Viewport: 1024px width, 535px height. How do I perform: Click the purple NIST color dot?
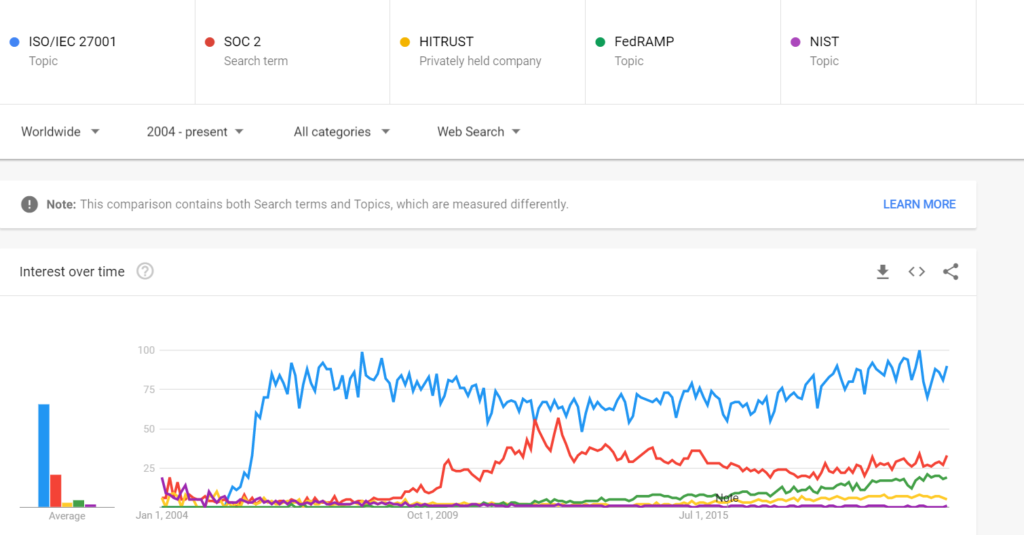coord(795,42)
